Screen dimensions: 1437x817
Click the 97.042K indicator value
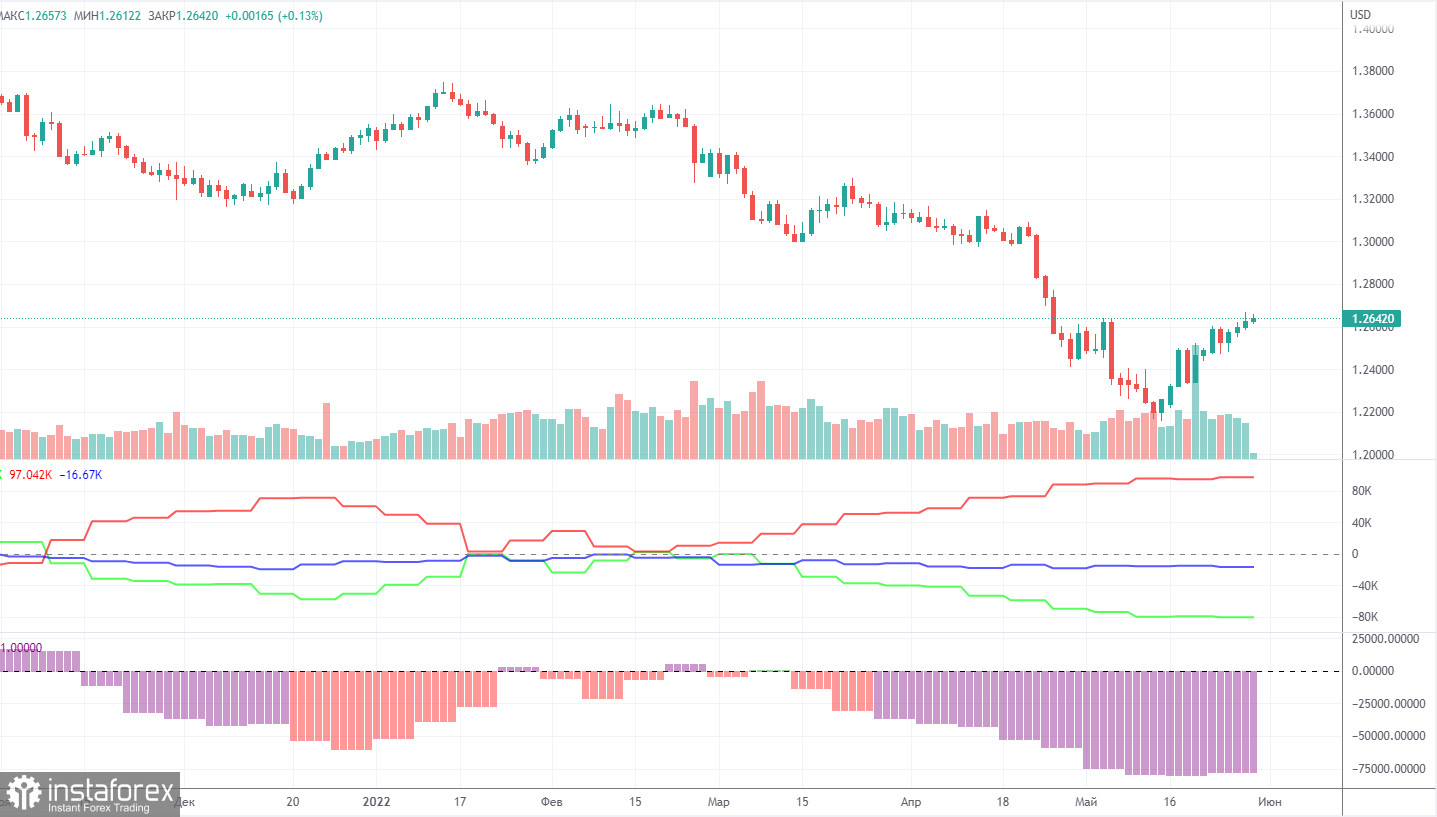coord(30,474)
